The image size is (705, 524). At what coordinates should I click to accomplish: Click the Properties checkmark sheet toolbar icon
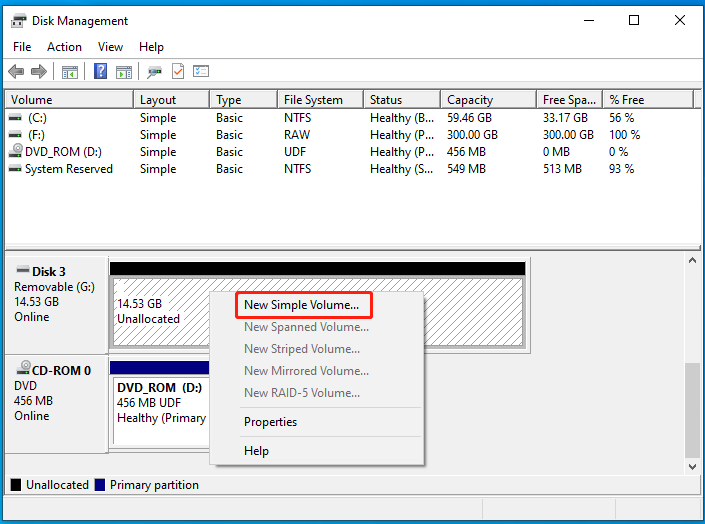coord(178,71)
